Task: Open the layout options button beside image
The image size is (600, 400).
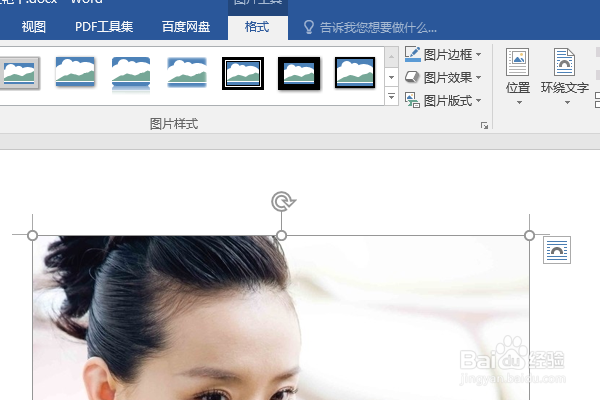Action: [557, 250]
